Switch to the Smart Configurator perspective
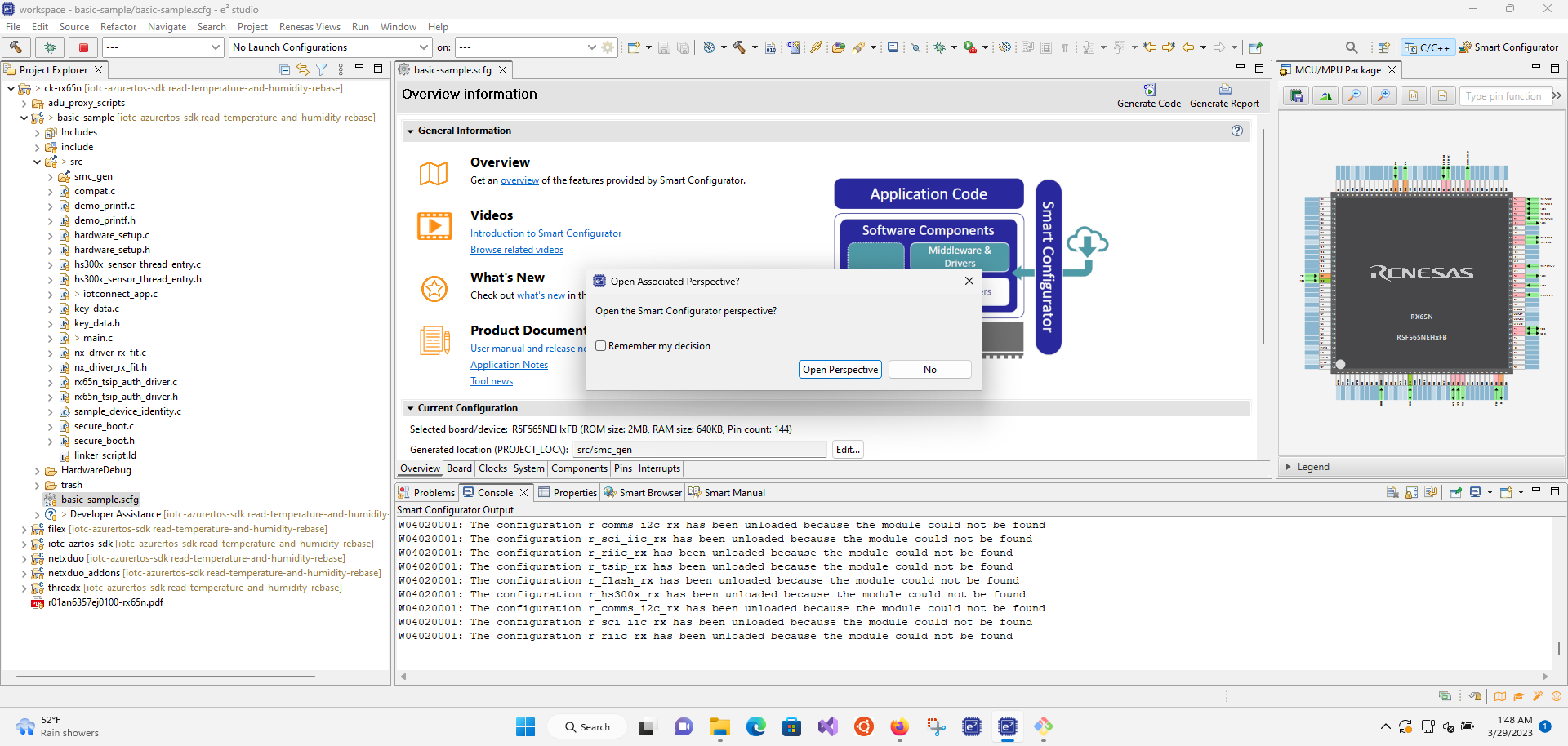This screenshot has height=746, width=1568. tap(1508, 47)
